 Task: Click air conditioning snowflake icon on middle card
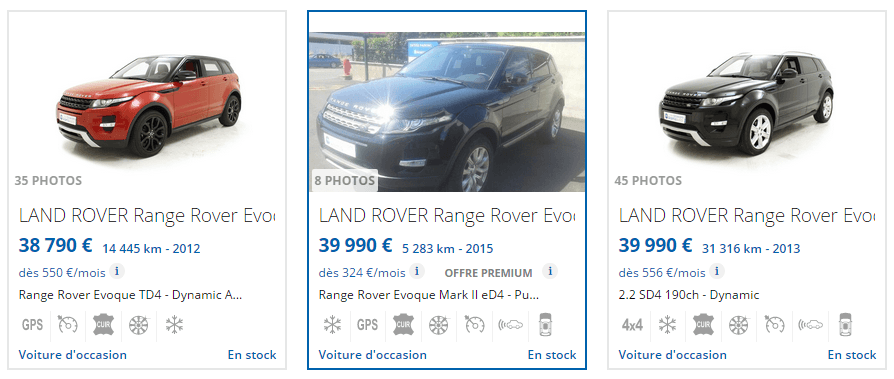coord(332,325)
